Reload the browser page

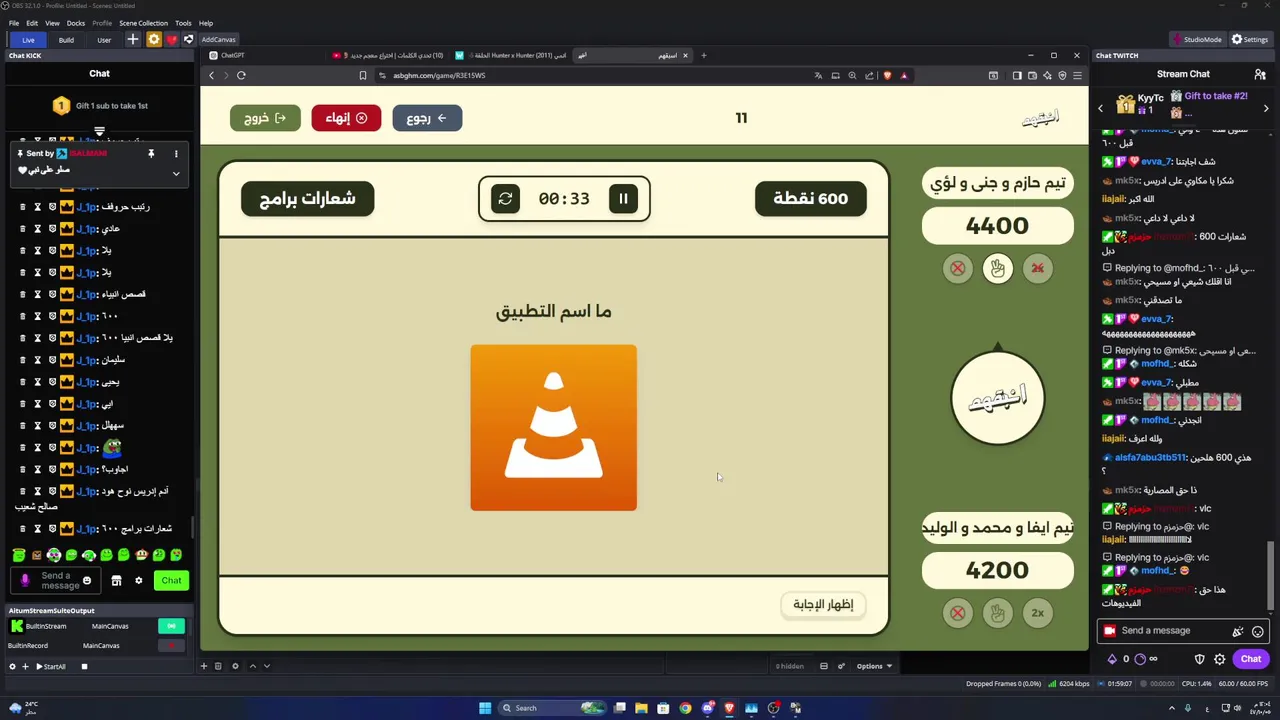[241, 76]
